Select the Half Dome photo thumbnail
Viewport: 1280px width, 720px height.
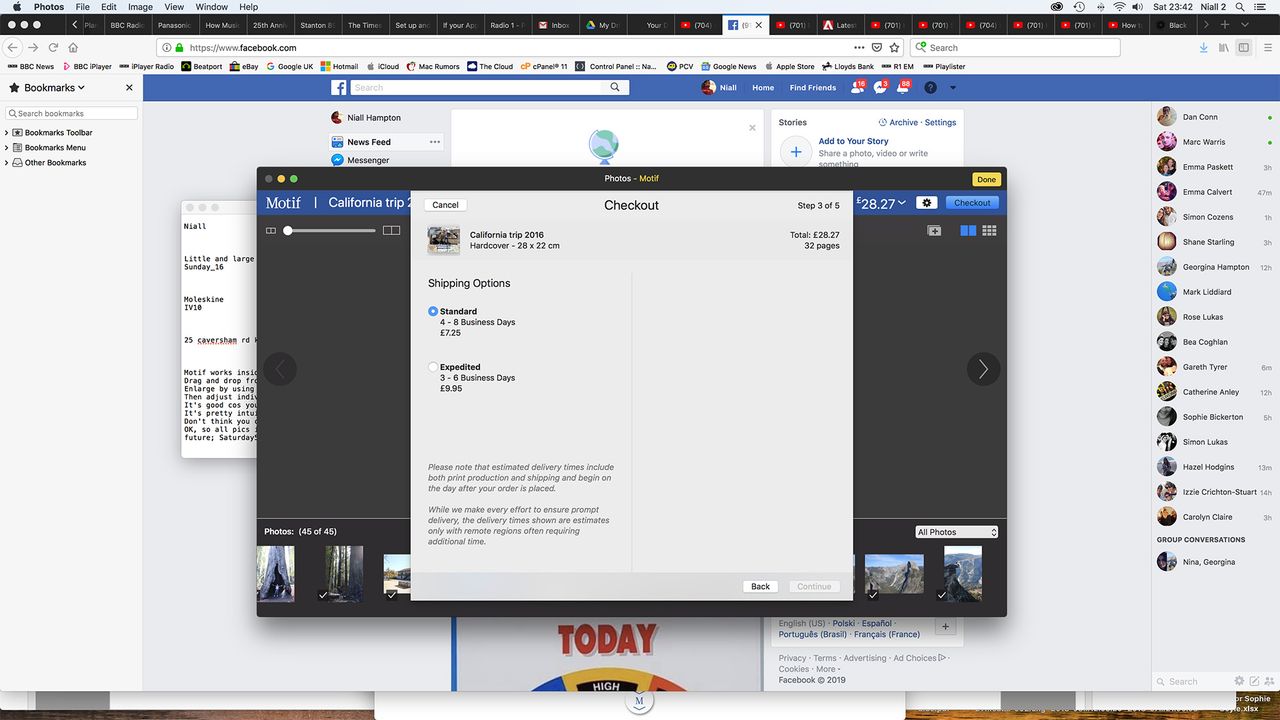tap(894, 574)
